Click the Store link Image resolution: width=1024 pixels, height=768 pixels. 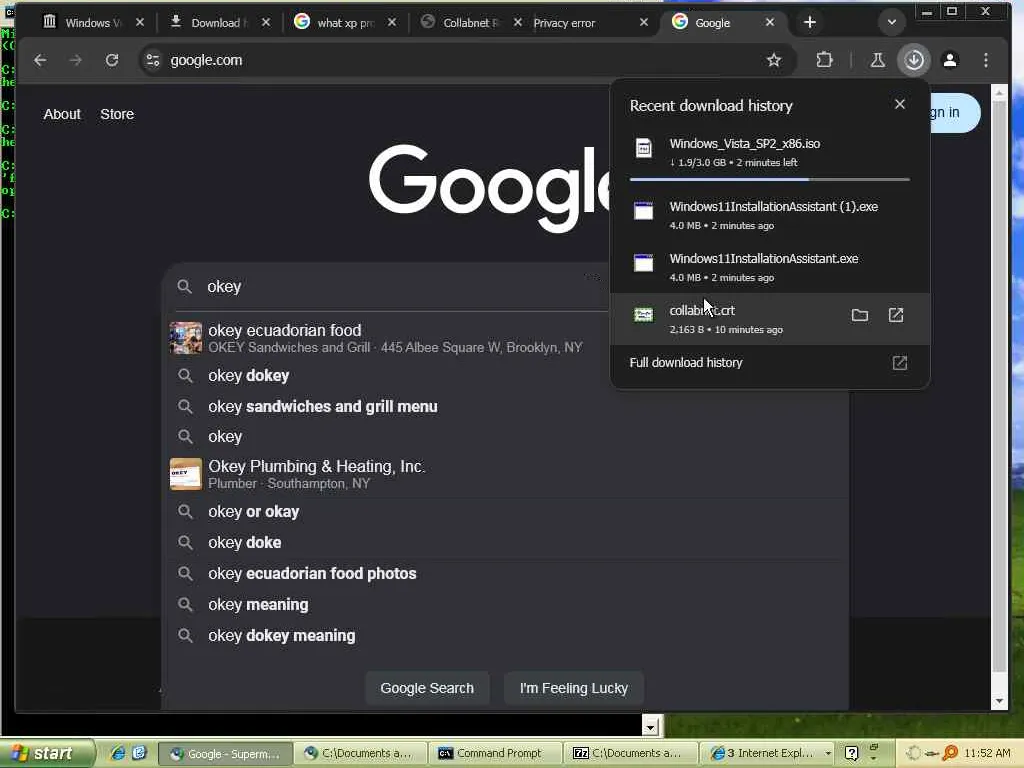(x=117, y=114)
